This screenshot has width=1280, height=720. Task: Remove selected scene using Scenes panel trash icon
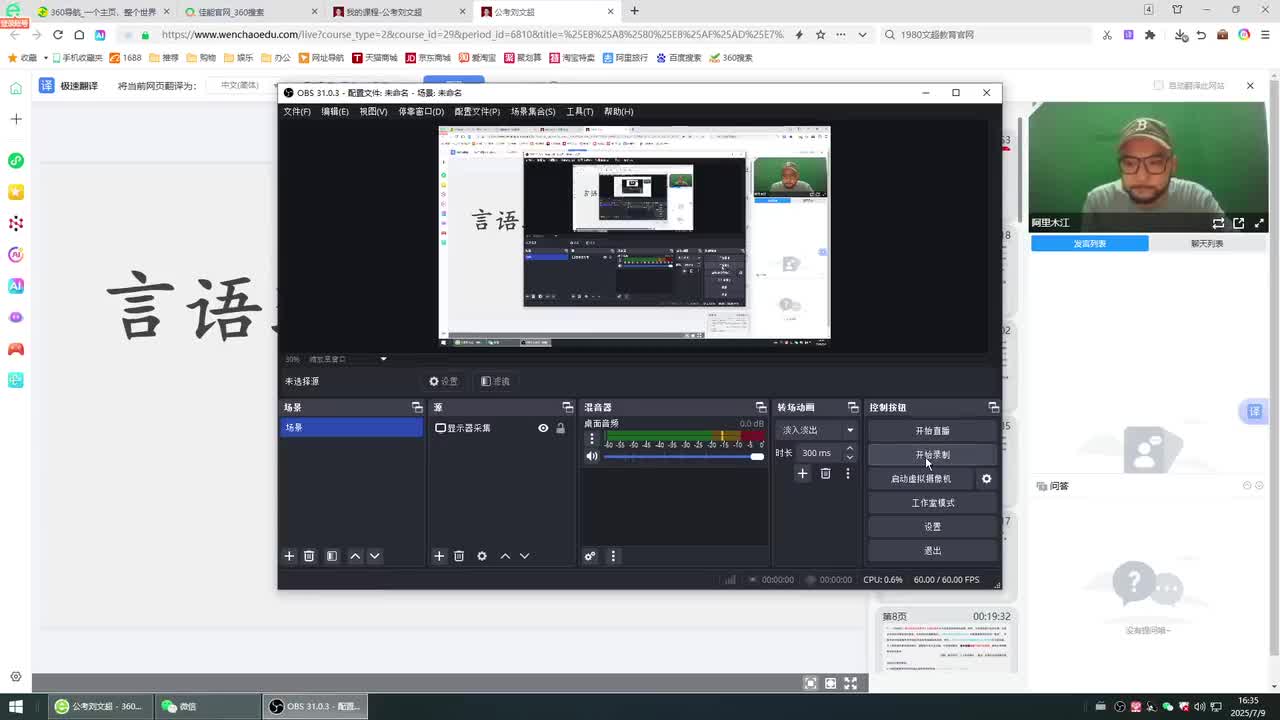[x=309, y=556]
